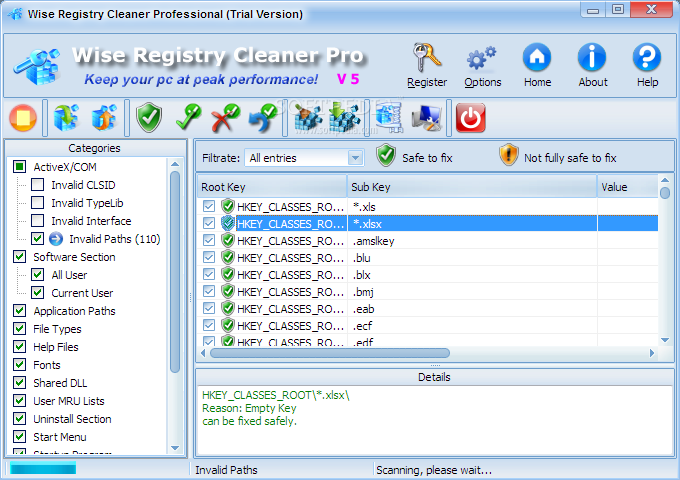Viewport: 680px width, 480px height.
Task: Click the monitor with tools icon
Action: click(427, 118)
